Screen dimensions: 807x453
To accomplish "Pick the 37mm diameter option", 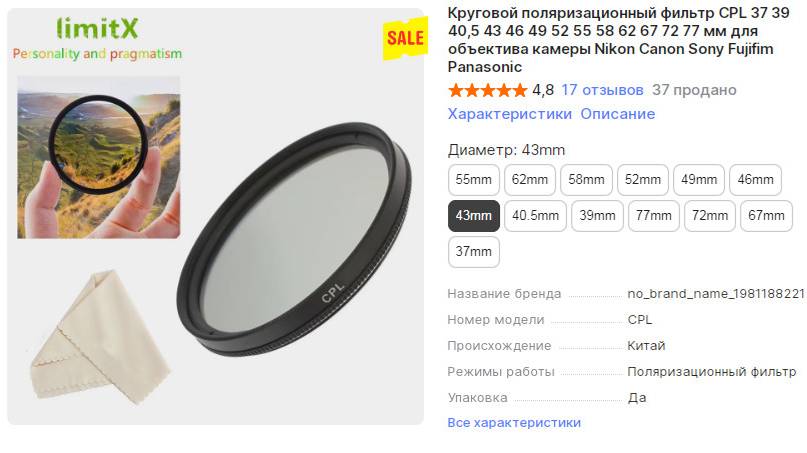I will pyautogui.click(x=473, y=252).
